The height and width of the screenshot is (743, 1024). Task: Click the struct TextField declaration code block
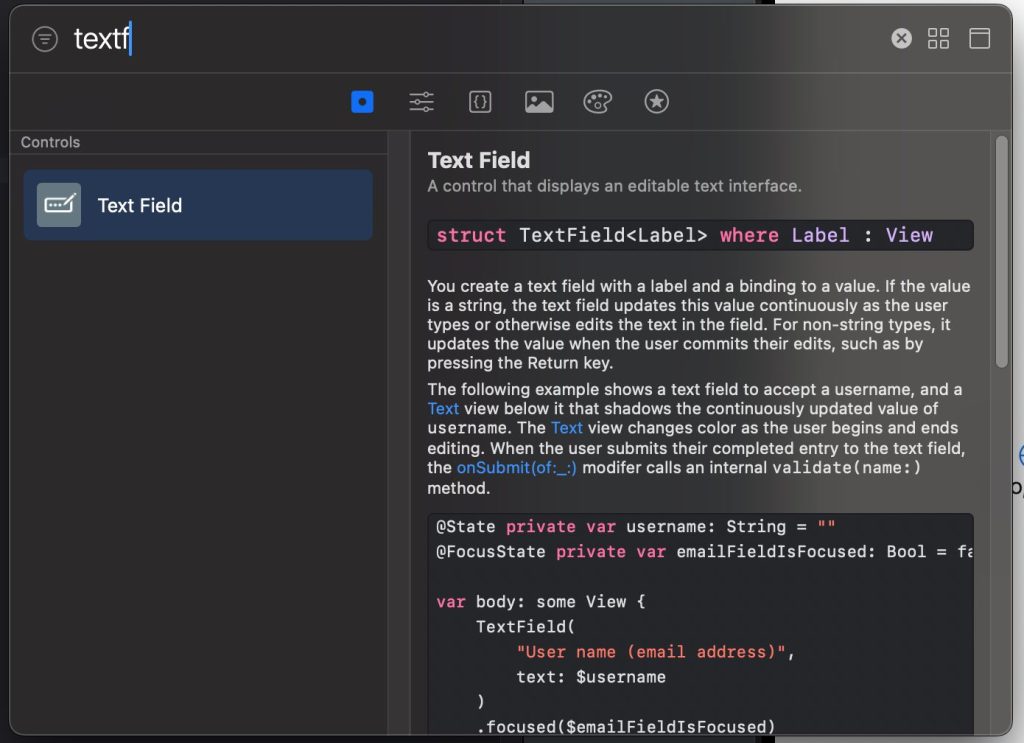(699, 236)
